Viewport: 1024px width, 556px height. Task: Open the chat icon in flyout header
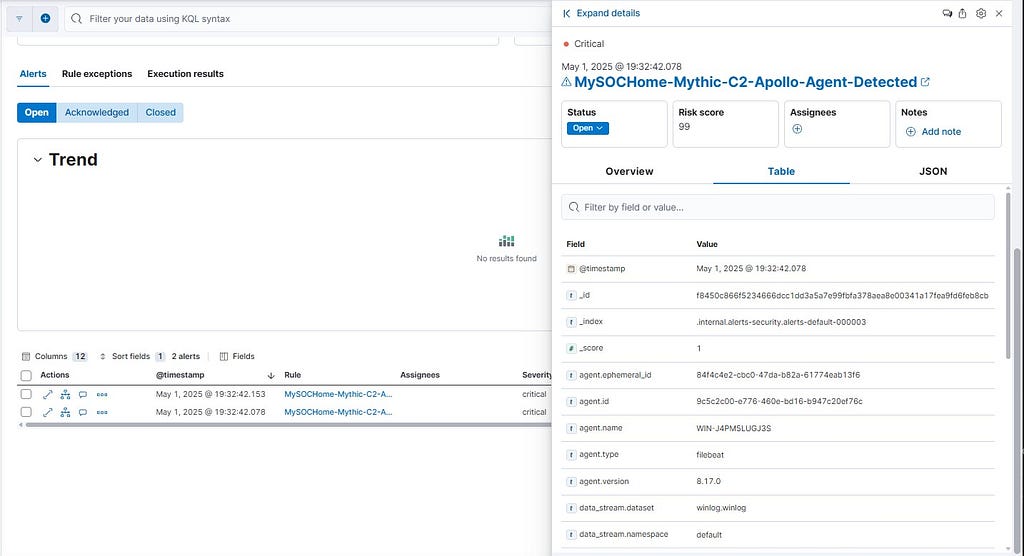click(x=947, y=13)
